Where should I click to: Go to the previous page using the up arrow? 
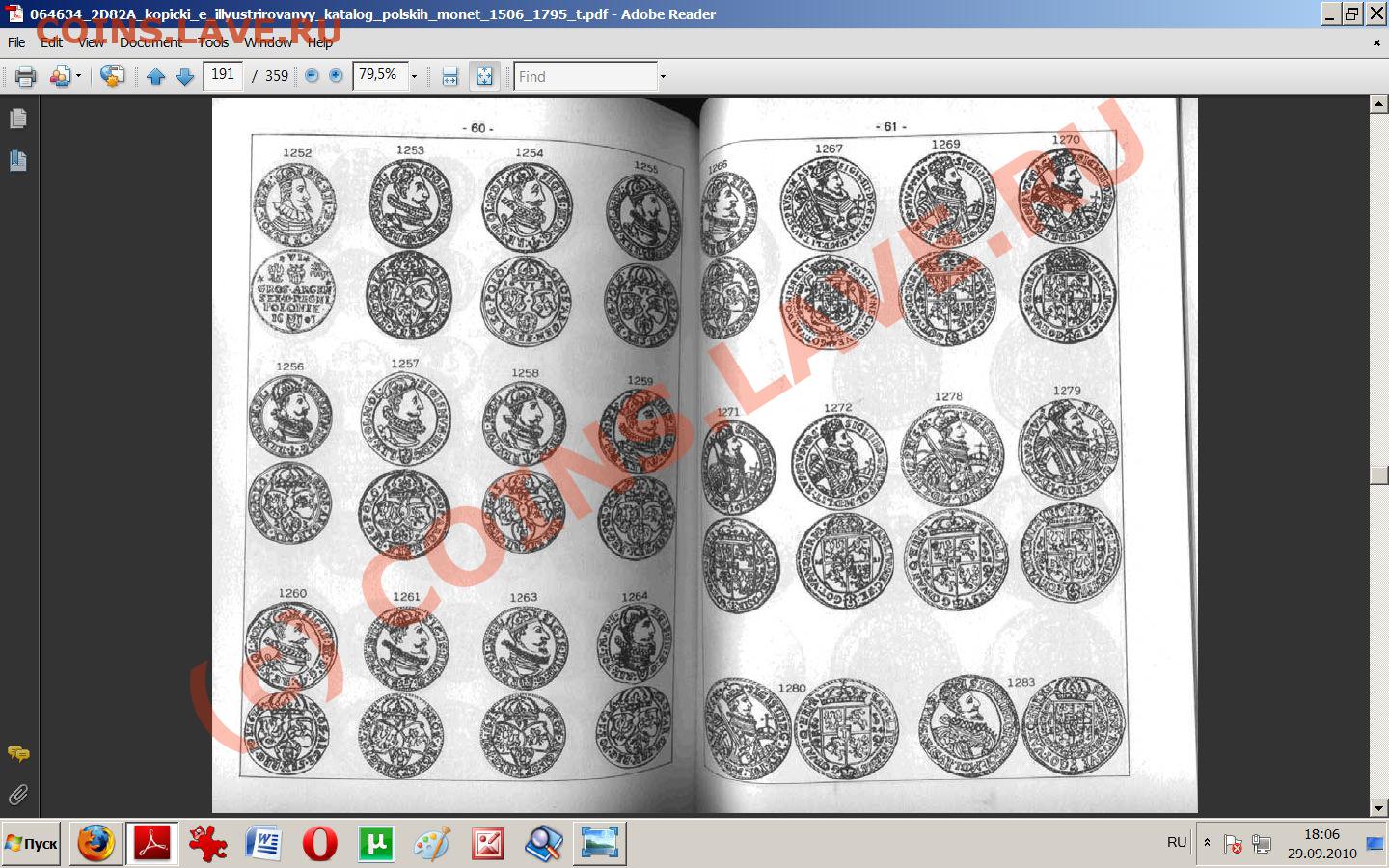coord(155,76)
